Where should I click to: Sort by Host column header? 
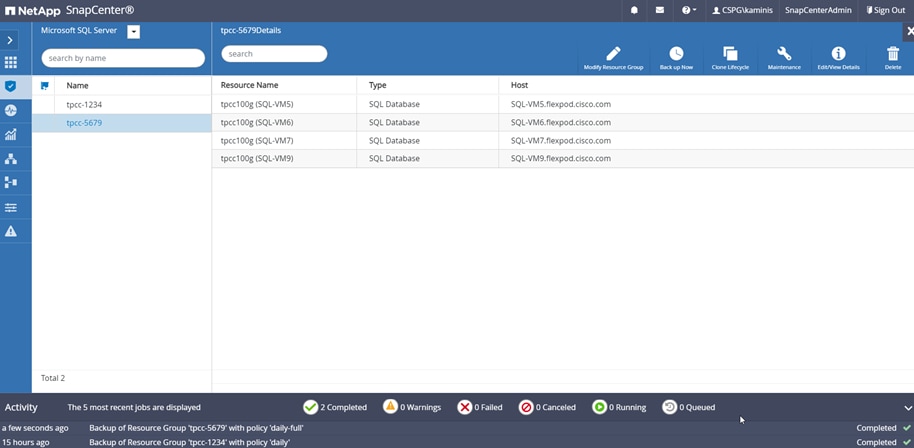[x=519, y=85]
